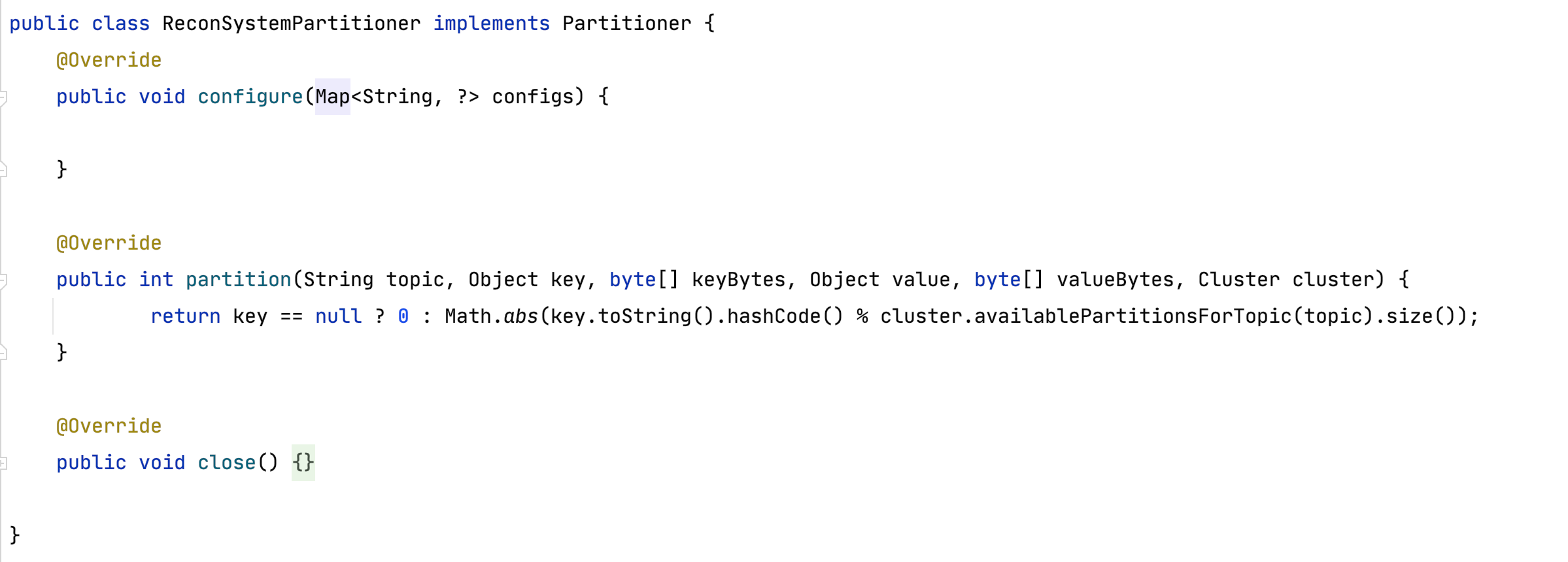Click the @Override above the partition method
This screenshot has width=1568, height=562.
pyautogui.click(x=109, y=243)
